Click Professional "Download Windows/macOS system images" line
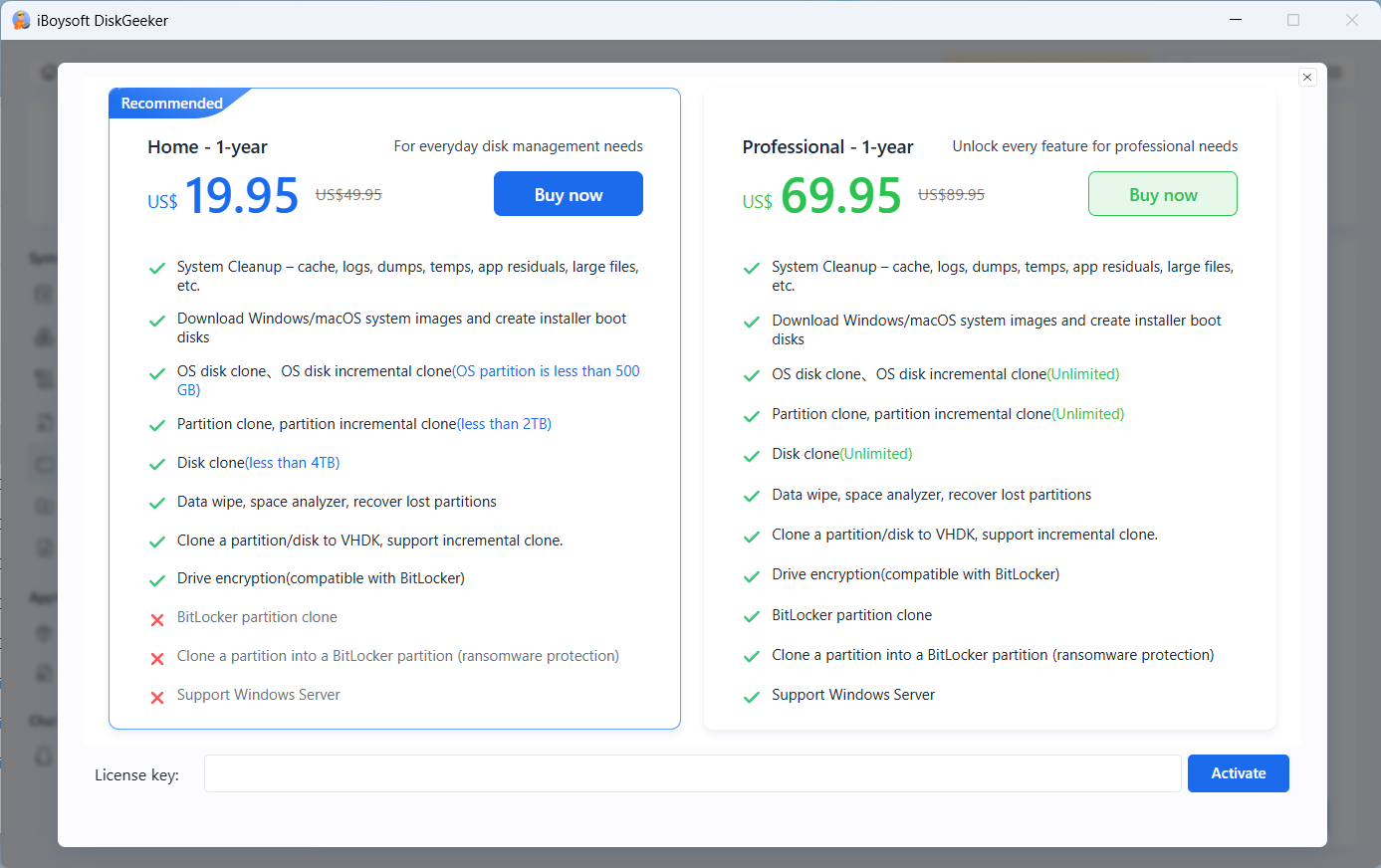The width and height of the screenshot is (1381, 868). [997, 329]
